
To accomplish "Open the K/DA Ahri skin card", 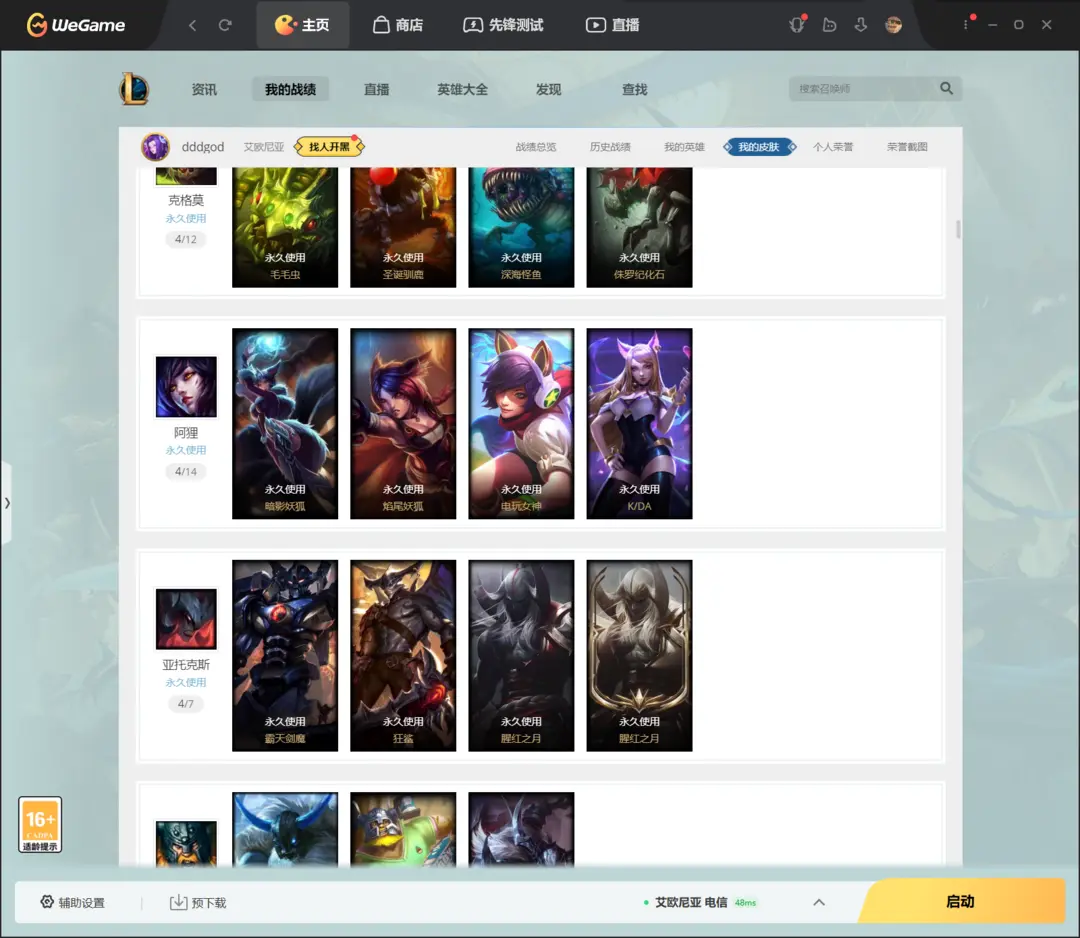I will [639, 424].
